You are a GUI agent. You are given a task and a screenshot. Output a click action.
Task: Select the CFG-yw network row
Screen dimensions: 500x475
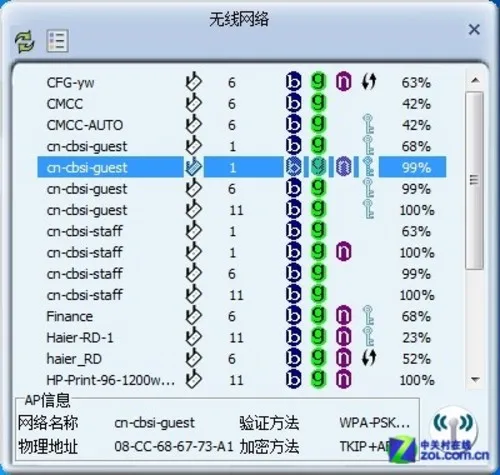click(242, 82)
